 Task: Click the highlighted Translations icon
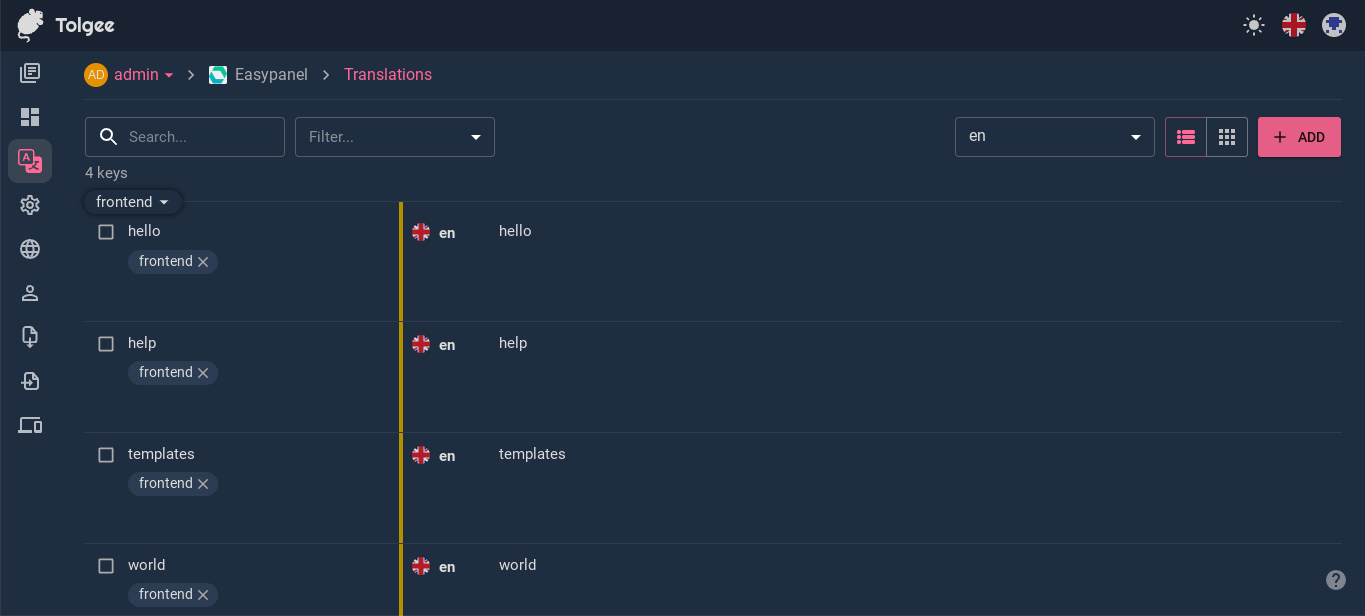(30, 160)
